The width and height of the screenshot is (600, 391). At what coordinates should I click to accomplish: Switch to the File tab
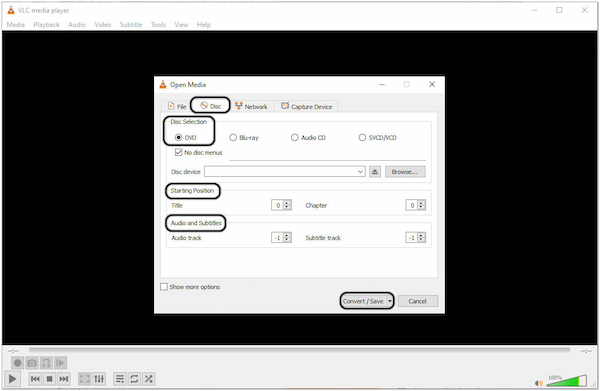click(x=177, y=106)
